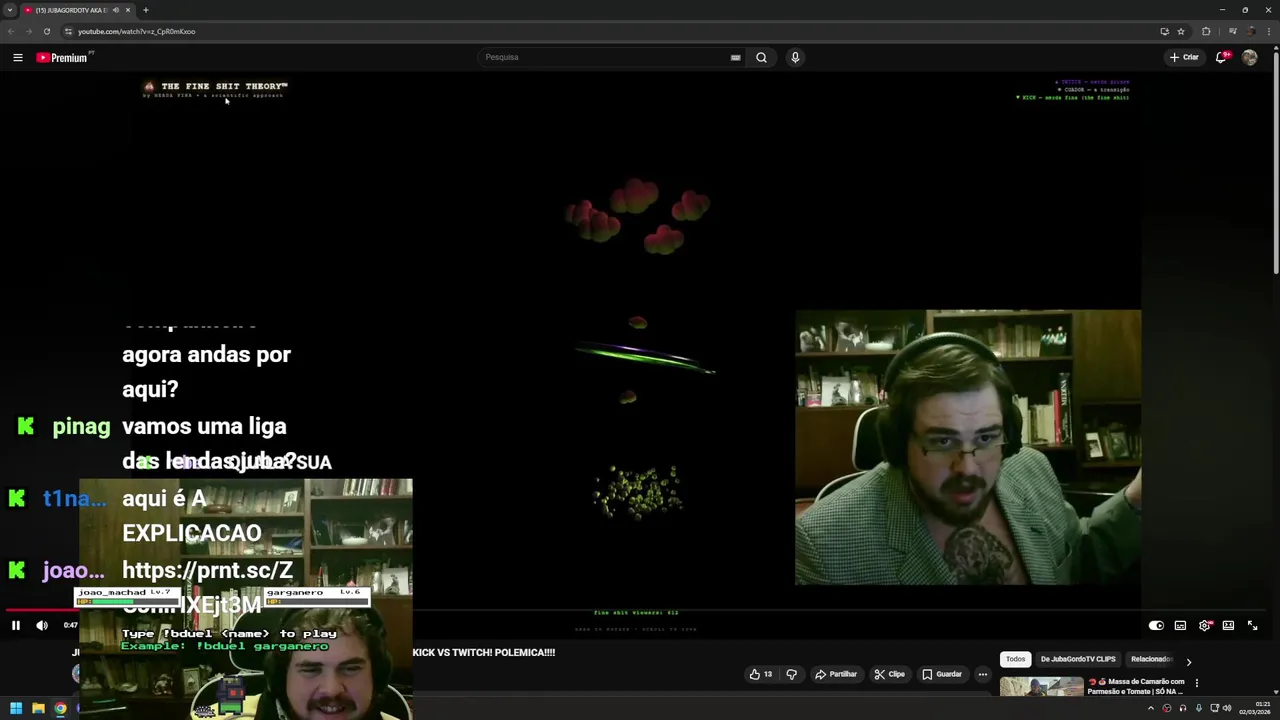
Task: Open the Chrome profile avatar
Action: (1253, 31)
